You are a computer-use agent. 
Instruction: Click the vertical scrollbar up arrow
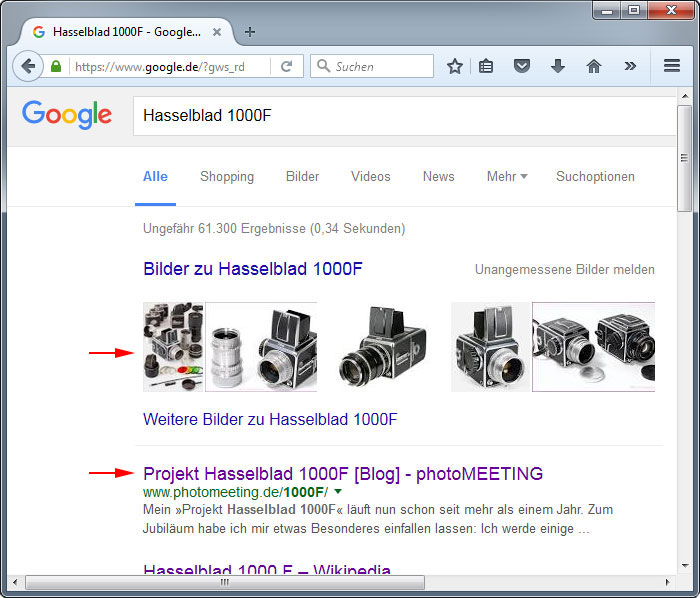tap(684, 96)
